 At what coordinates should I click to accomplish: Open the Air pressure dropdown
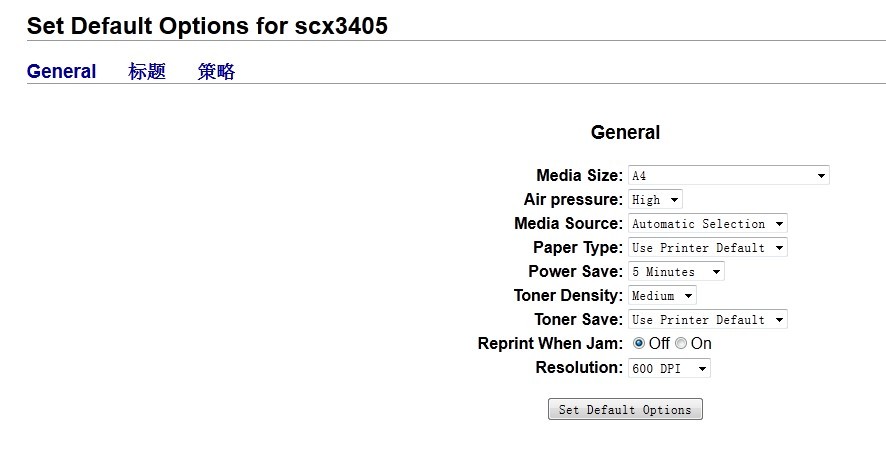coord(655,200)
